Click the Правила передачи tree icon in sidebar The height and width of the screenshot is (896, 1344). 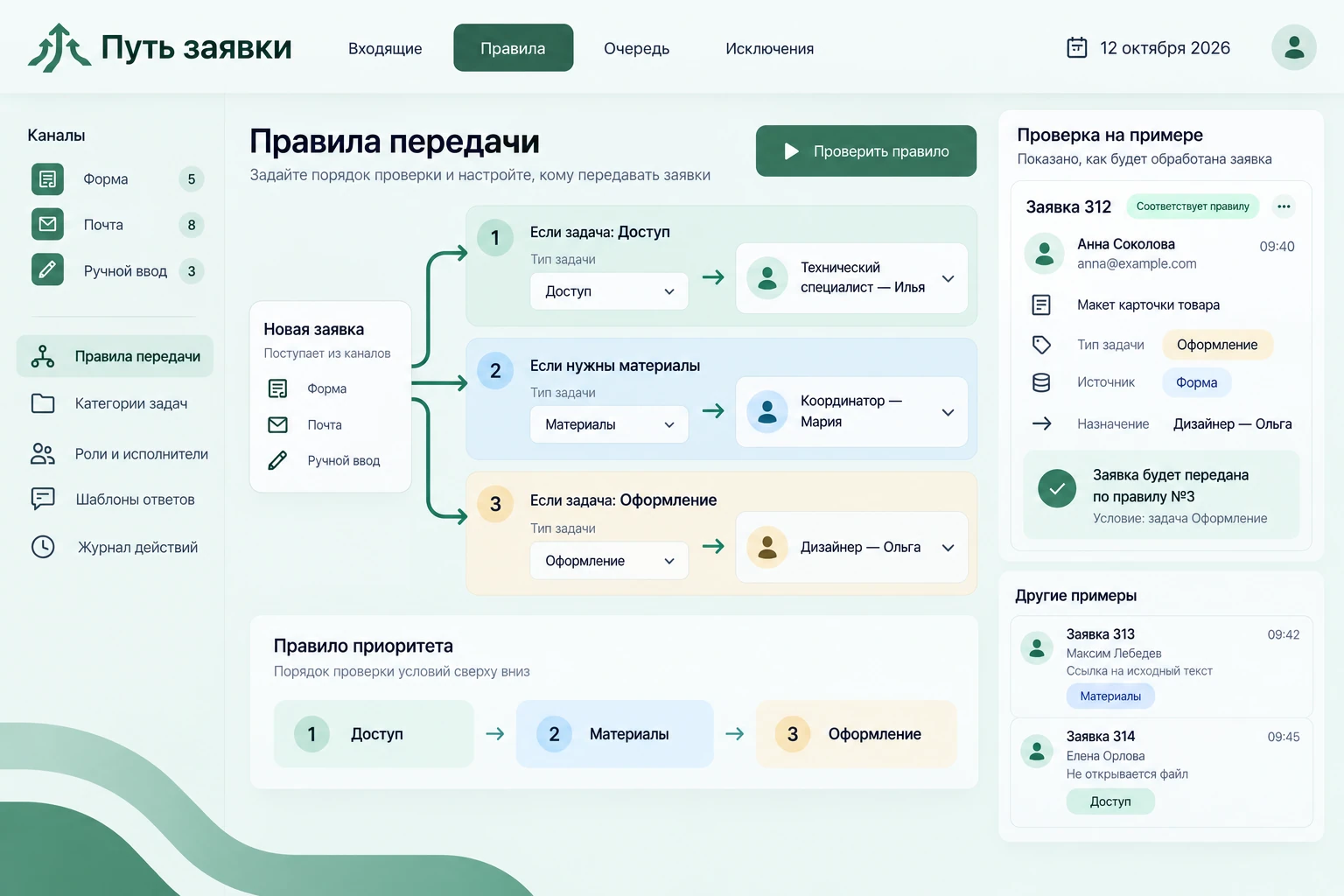point(43,356)
